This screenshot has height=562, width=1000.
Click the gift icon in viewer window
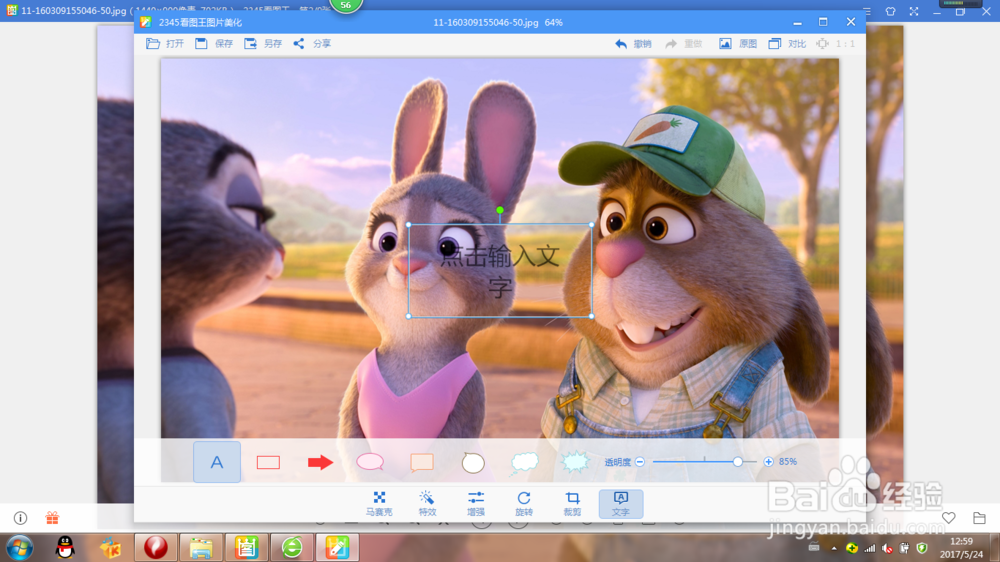click(x=52, y=518)
